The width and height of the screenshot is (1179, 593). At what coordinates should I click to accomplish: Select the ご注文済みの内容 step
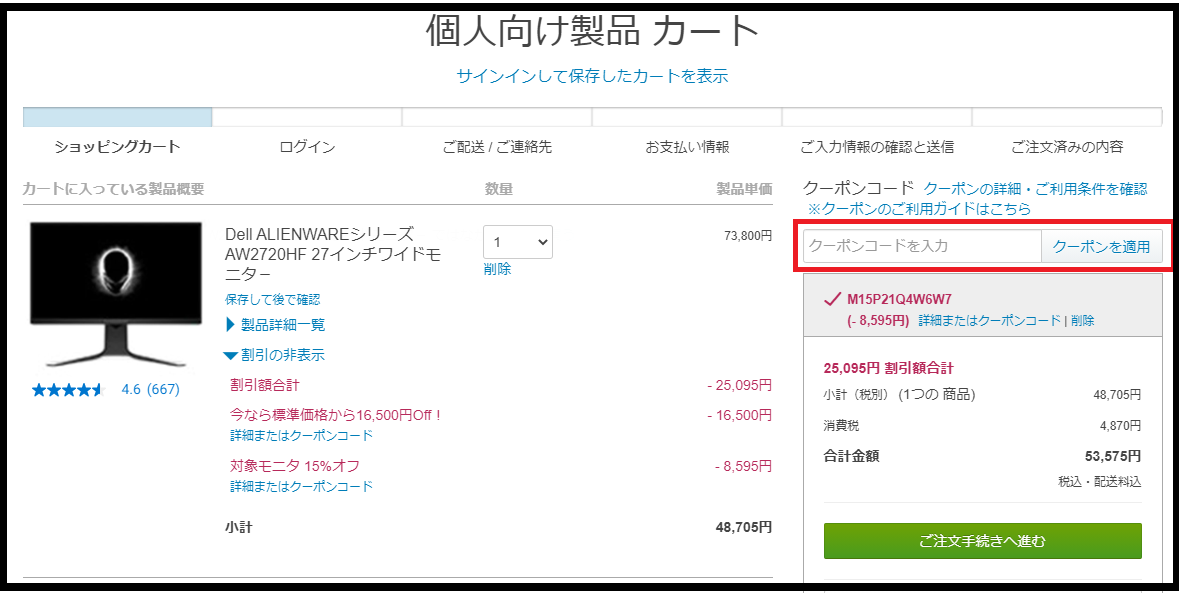[x=1067, y=147]
